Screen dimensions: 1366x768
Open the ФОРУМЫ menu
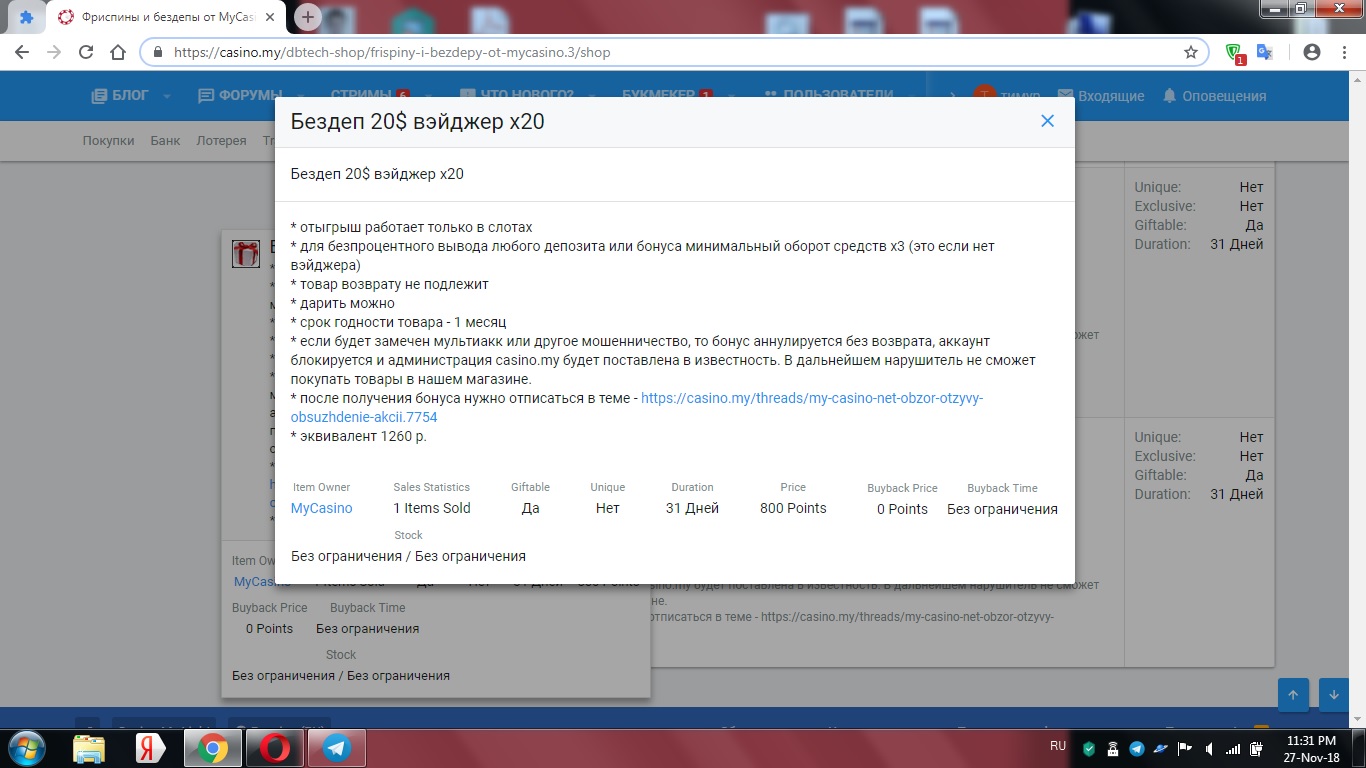(240, 95)
